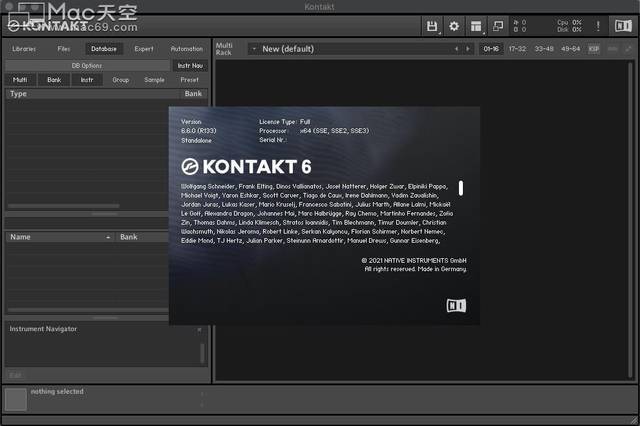The height and width of the screenshot is (426, 640).
Task: Show rack page 17-32
Action: pos(517,49)
